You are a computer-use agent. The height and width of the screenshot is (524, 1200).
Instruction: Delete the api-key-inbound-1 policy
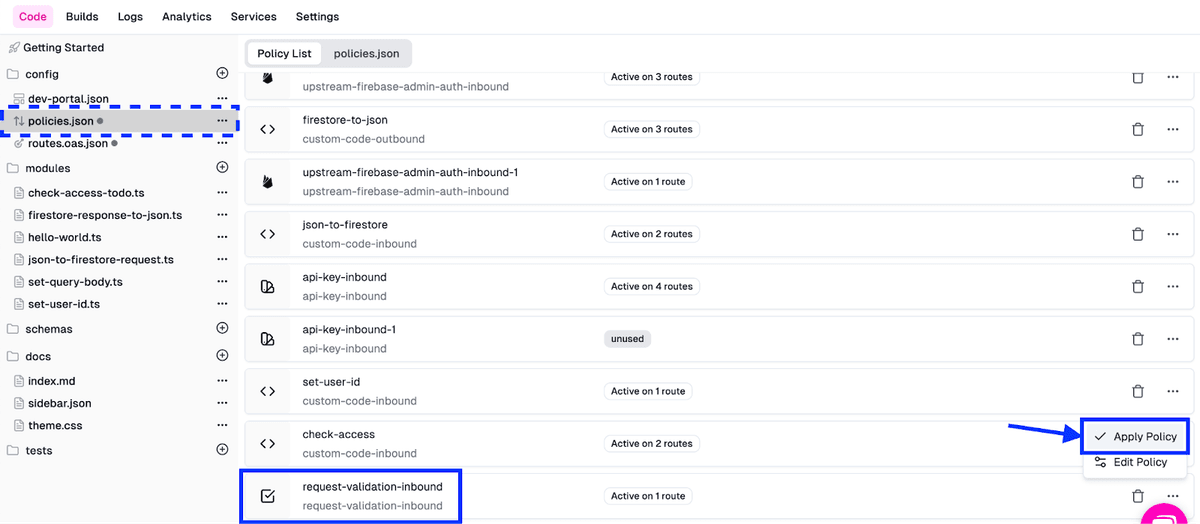pos(1137,339)
